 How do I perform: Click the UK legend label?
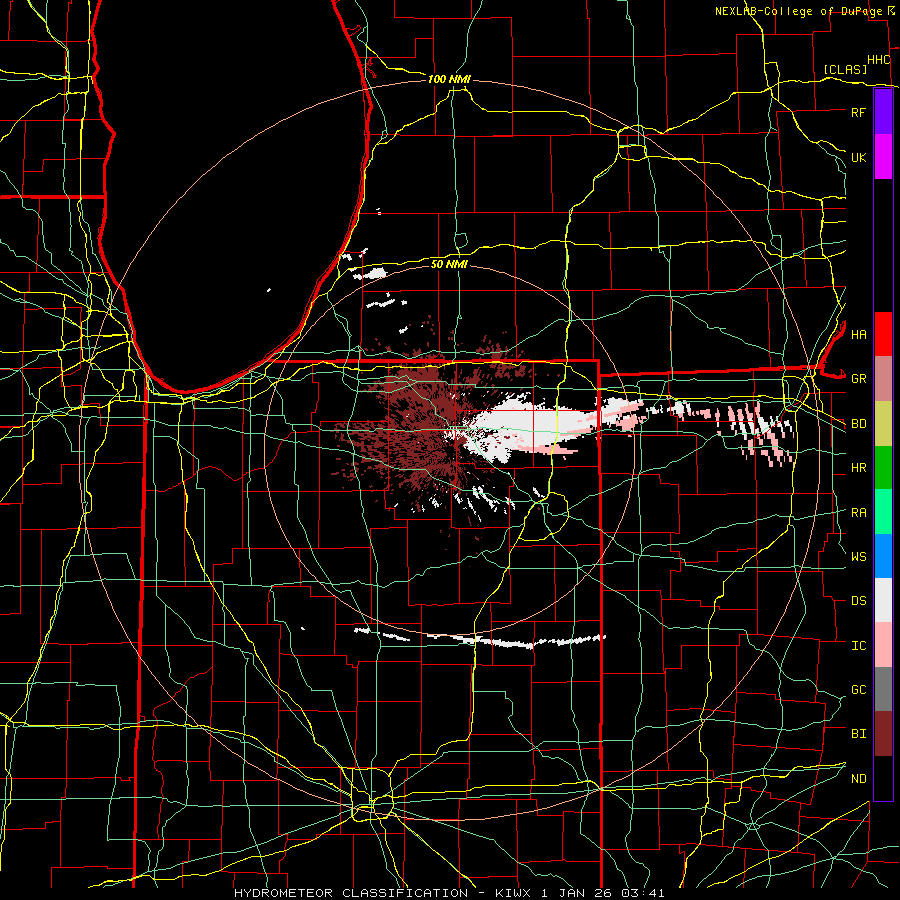(x=858, y=157)
